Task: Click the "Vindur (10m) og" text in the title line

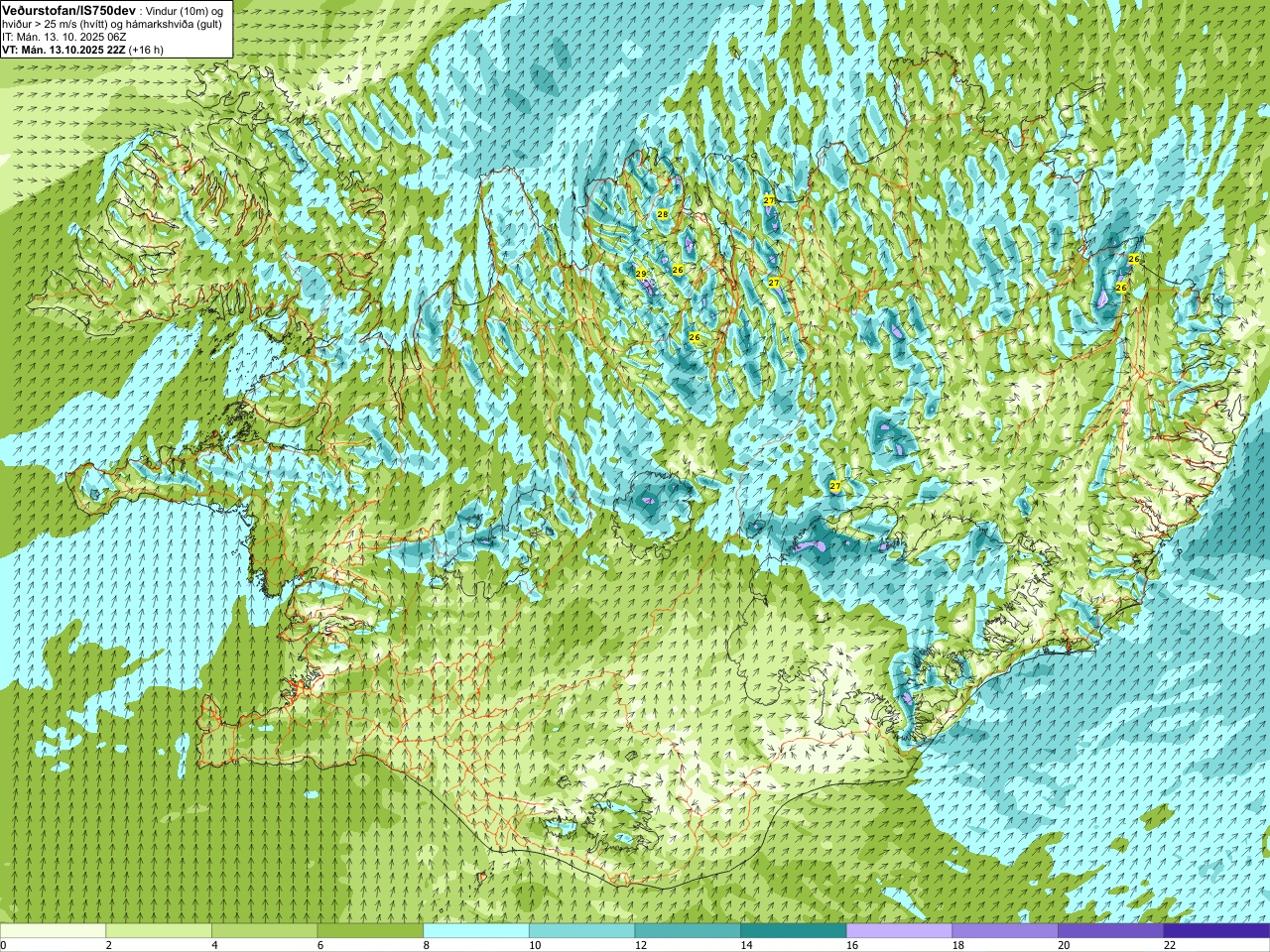Action: 185,10
